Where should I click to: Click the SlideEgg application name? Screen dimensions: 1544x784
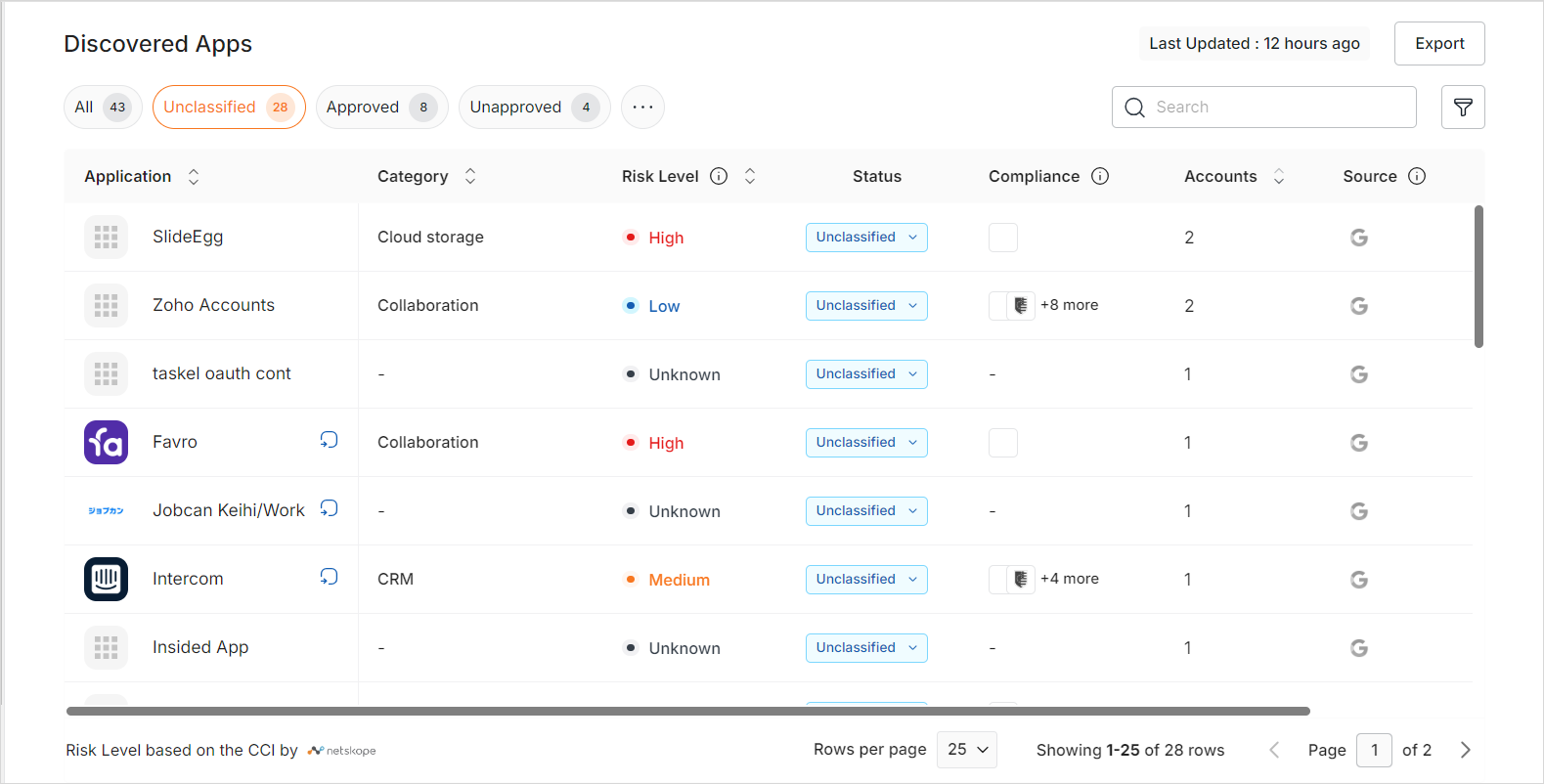188,237
